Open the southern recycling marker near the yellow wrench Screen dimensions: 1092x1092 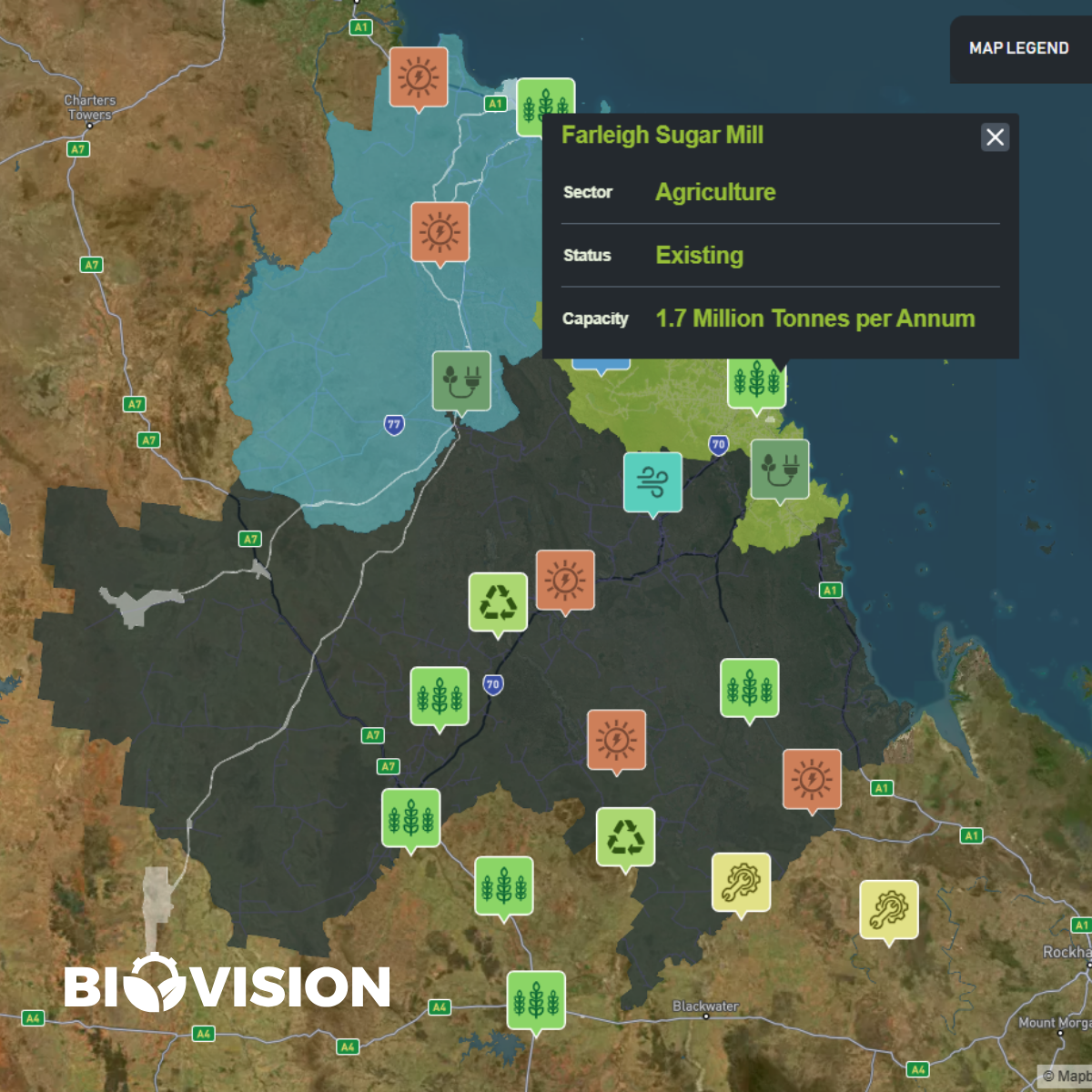(625, 836)
